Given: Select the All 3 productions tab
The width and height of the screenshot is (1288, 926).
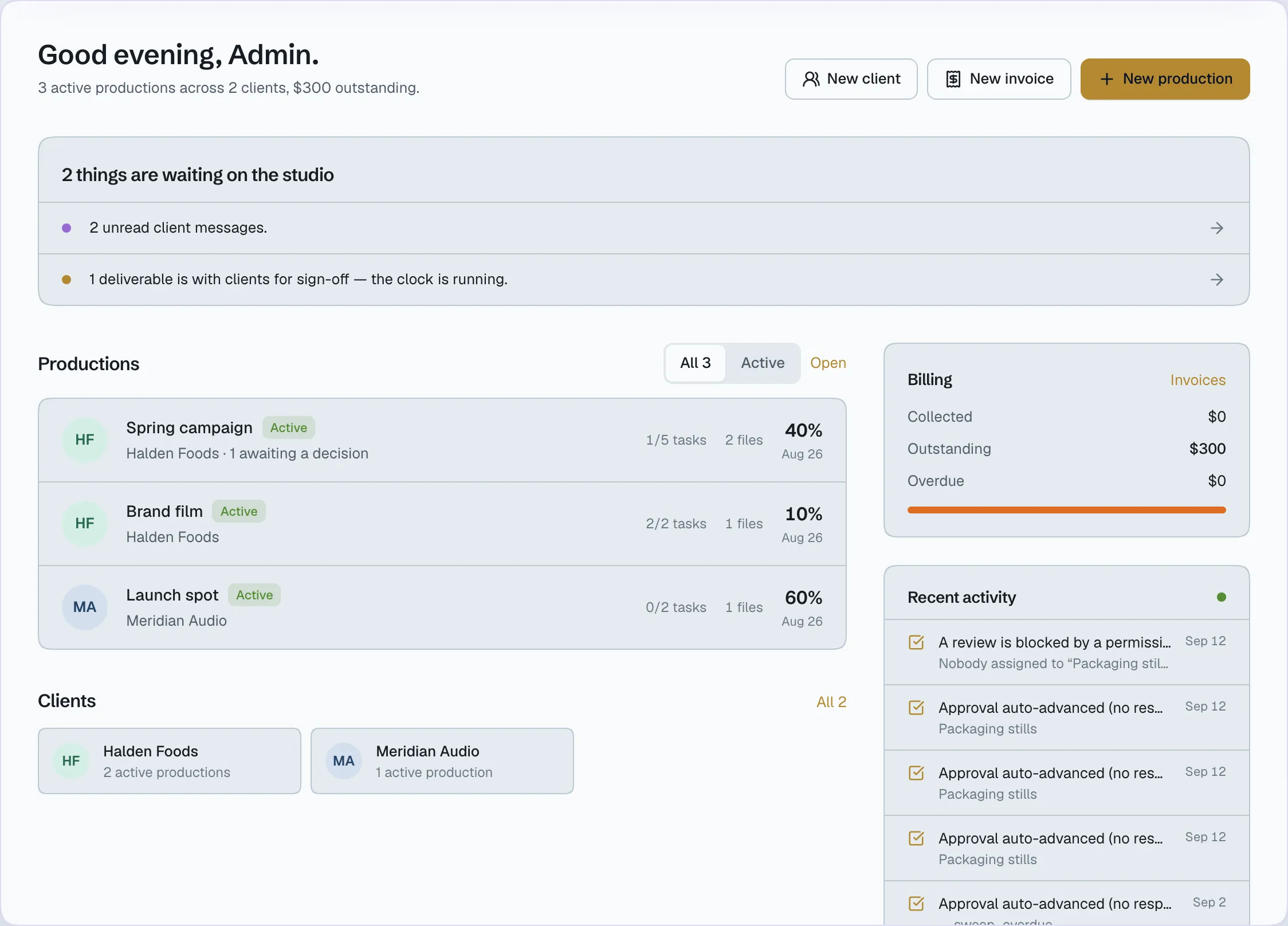Looking at the screenshot, I should click(696, 363).
